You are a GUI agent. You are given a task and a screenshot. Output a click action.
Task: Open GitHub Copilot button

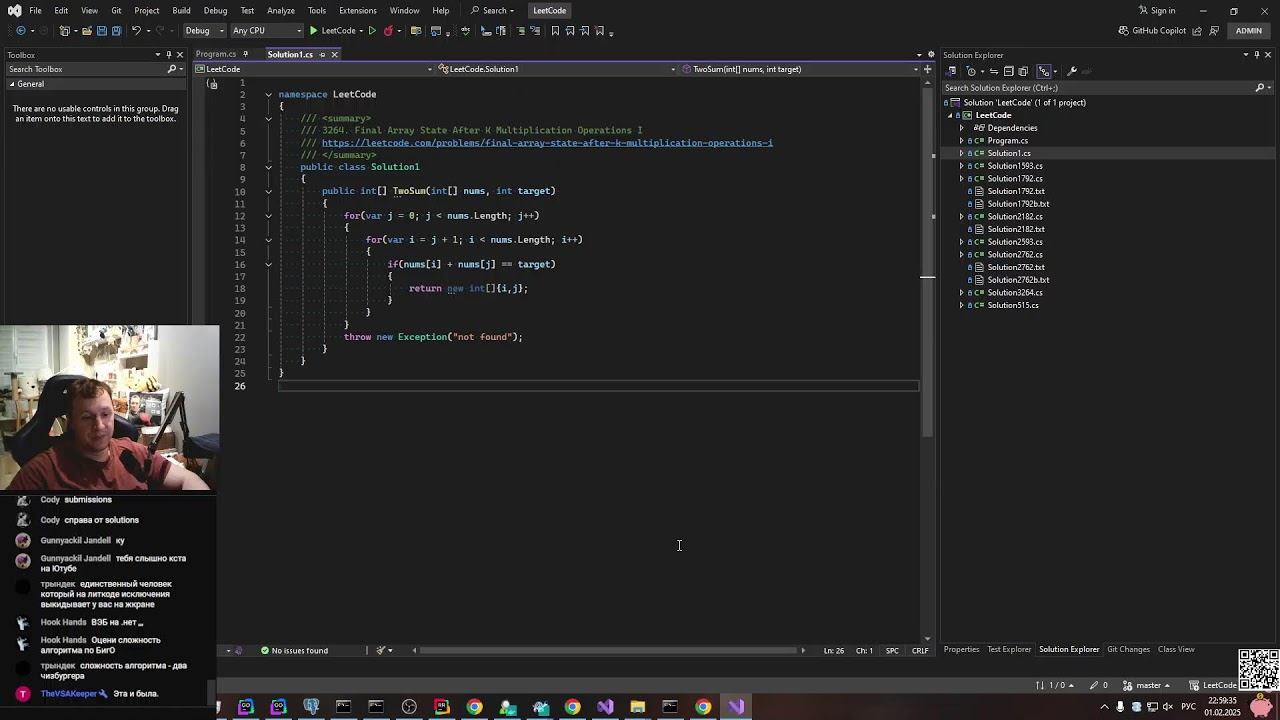tap(1152, 31)
